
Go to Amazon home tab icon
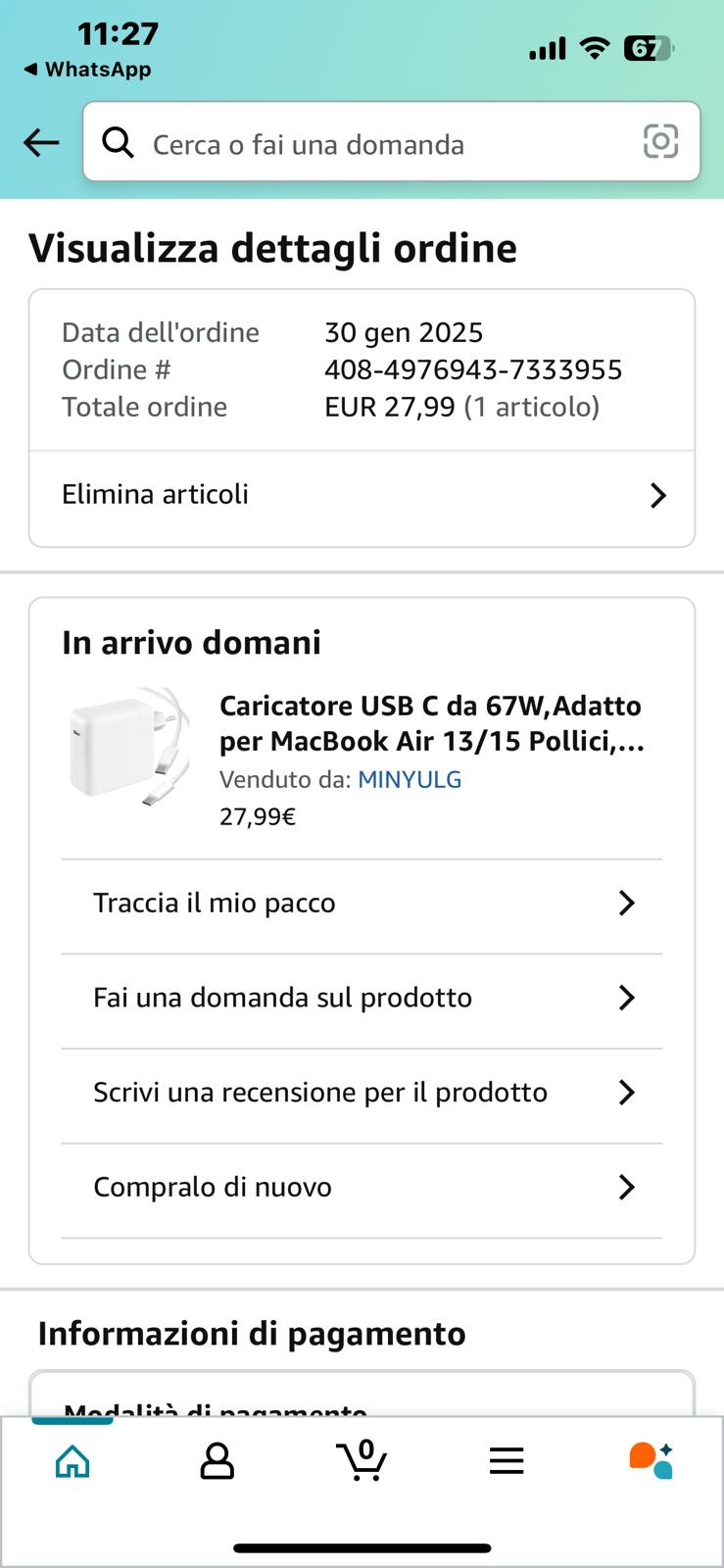(72, 1461)
